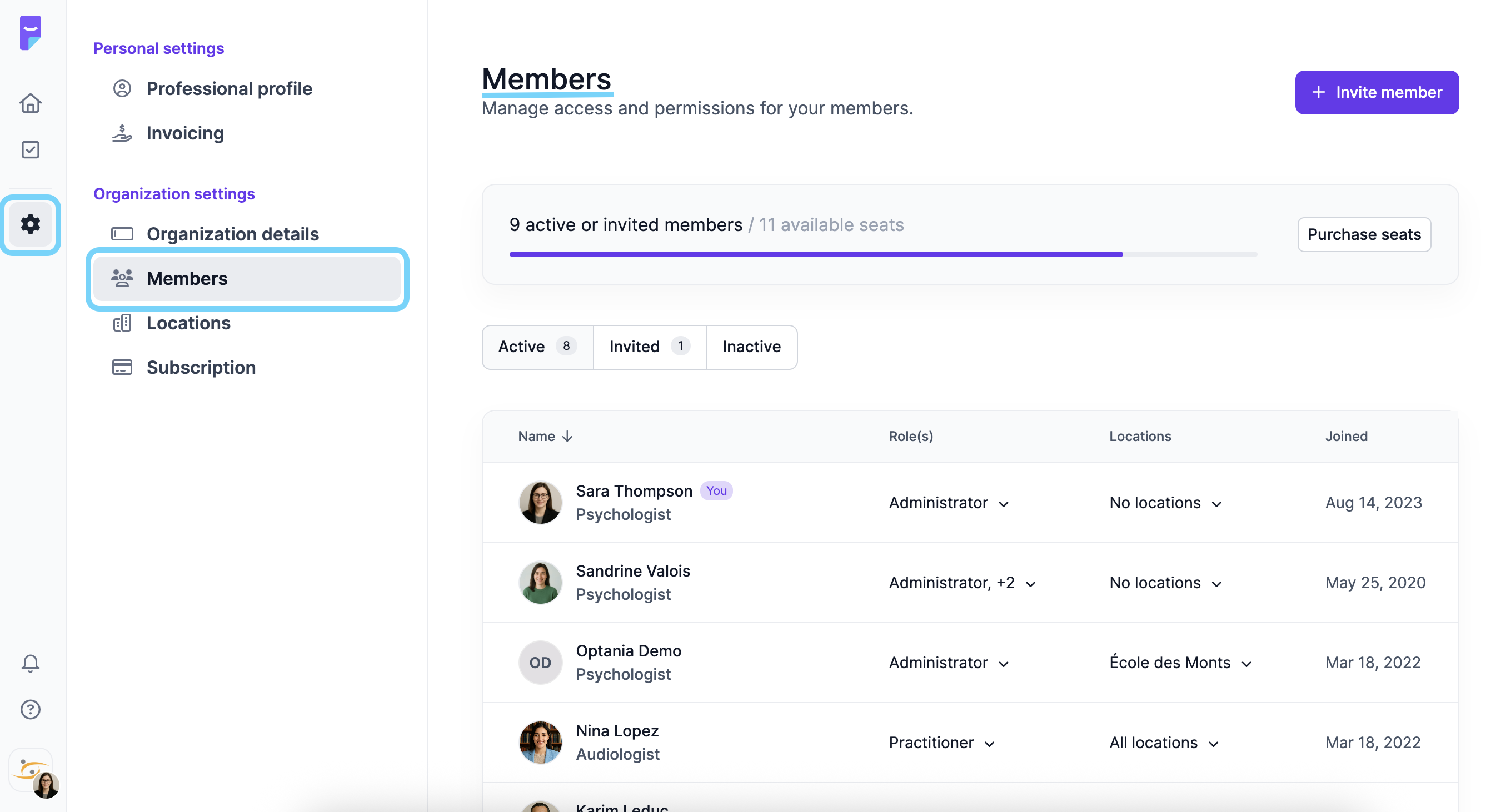1506x812 pixels.
Task: Click the Aug 14, 2023 joined date
Action: [x=1373, y=503]
